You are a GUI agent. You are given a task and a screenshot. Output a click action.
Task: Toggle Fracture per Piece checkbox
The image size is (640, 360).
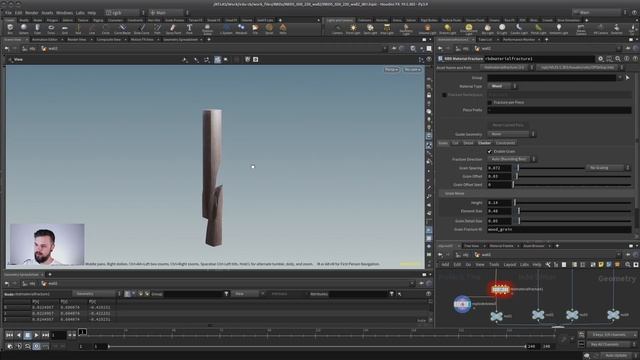(489, 102)
